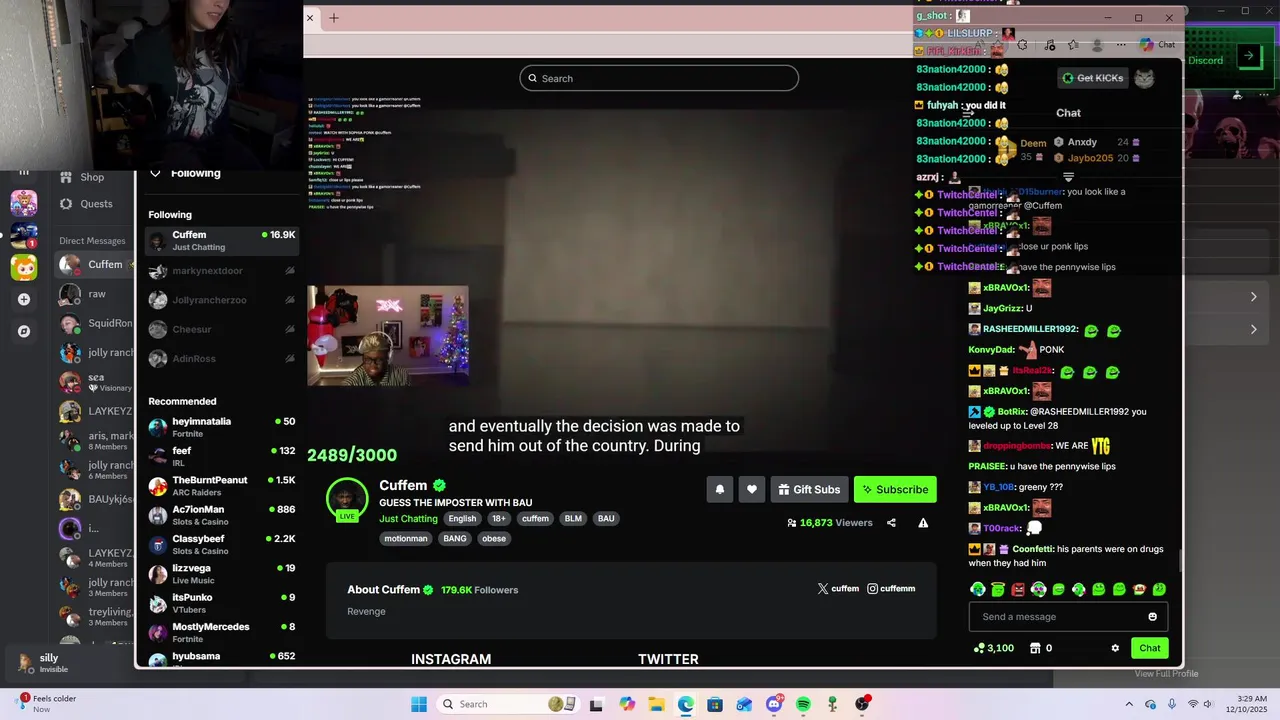
Task: Select the English tag
Action: 462,519
